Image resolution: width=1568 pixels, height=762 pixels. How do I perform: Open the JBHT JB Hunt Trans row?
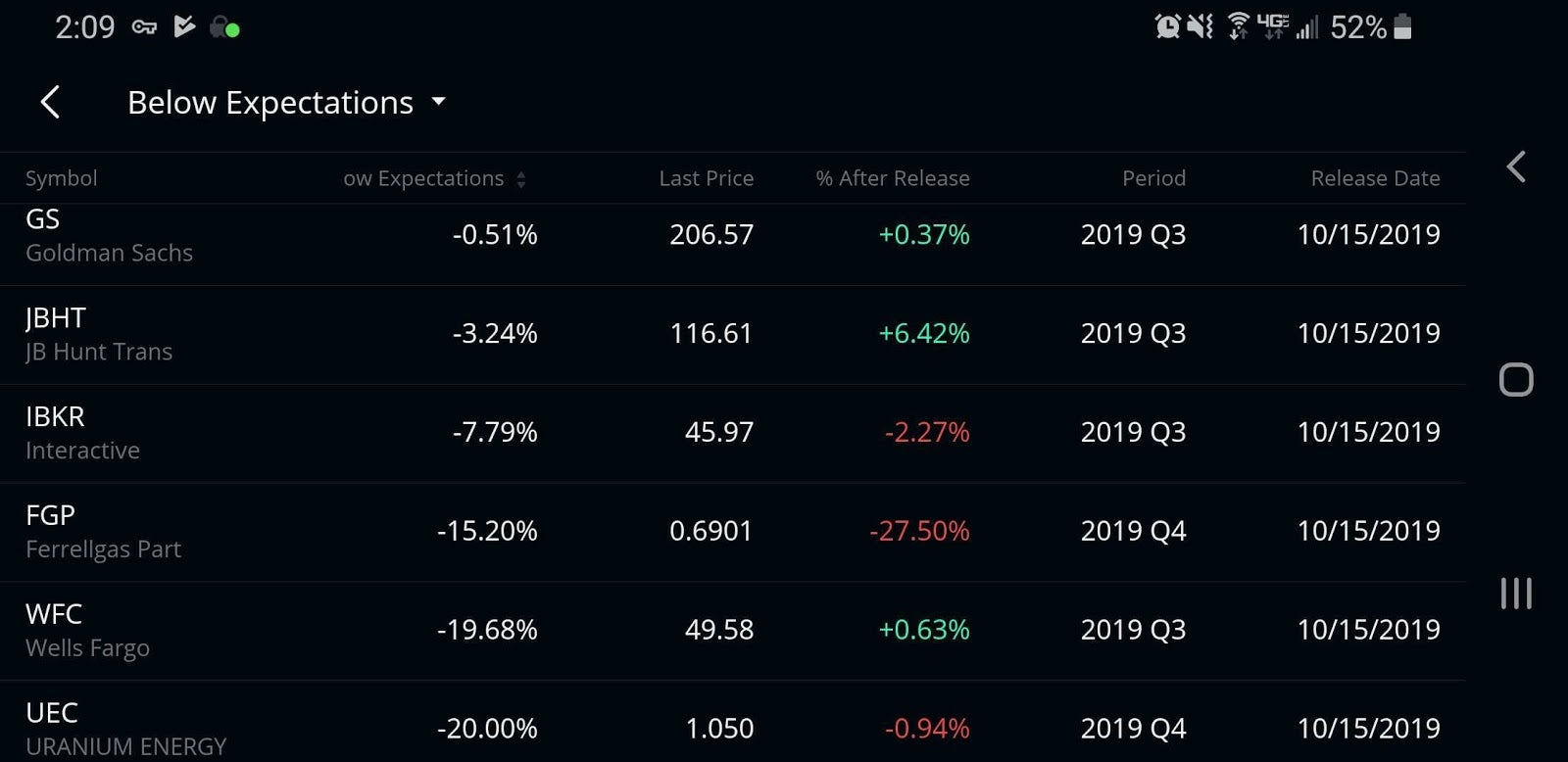(x=733, y=335)
